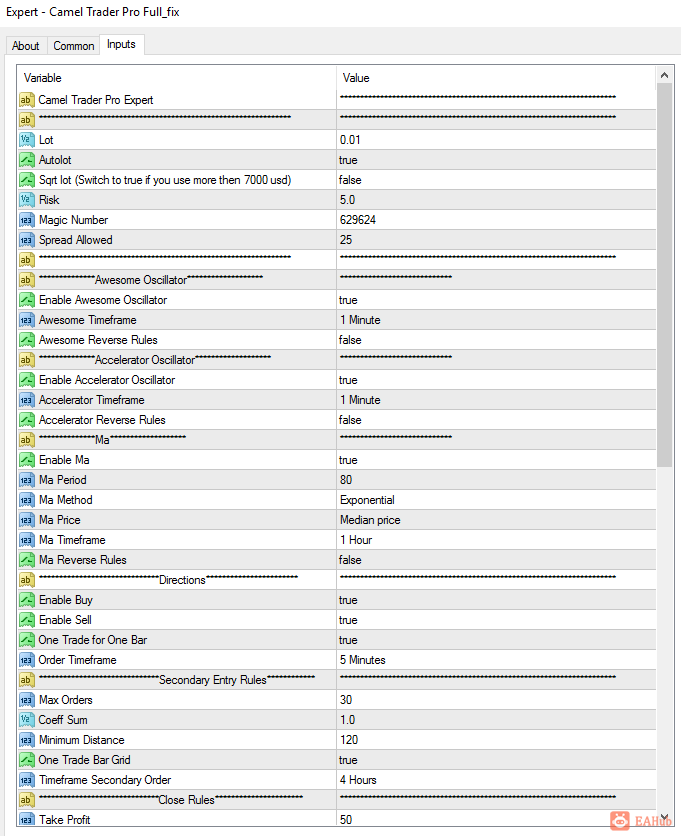Screen dimensions: 681x836
Task: Click the boolean icon for Awesome Reverse Rules
Action: click(27, 340)
